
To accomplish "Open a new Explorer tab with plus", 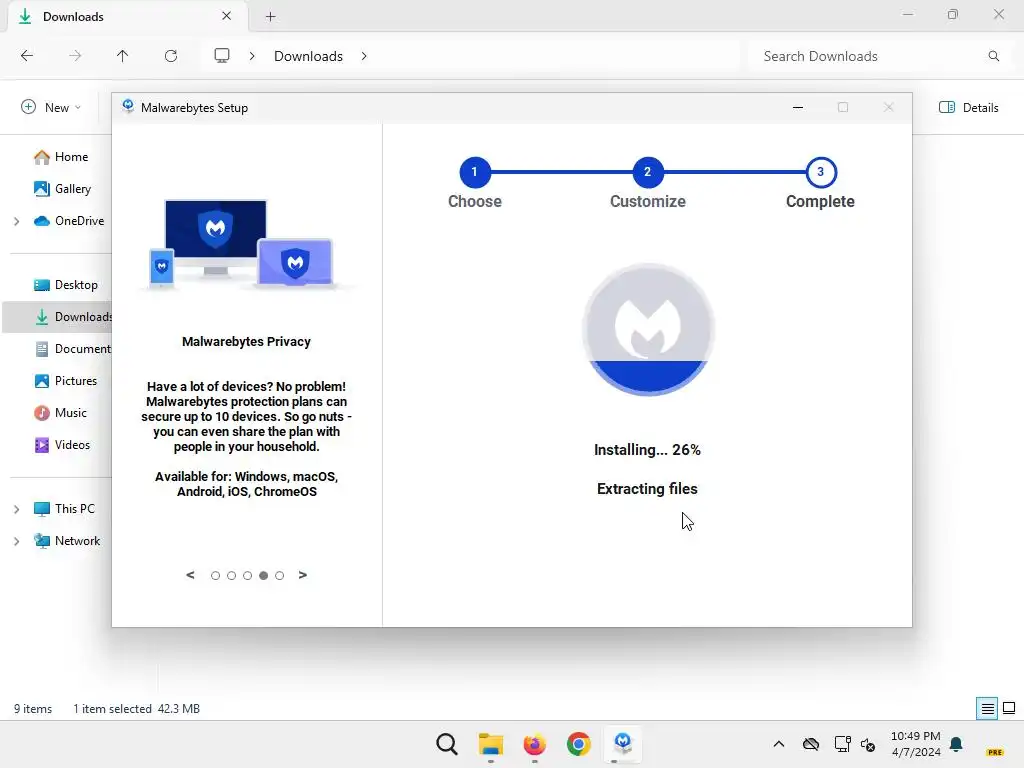I will (270, 17).
